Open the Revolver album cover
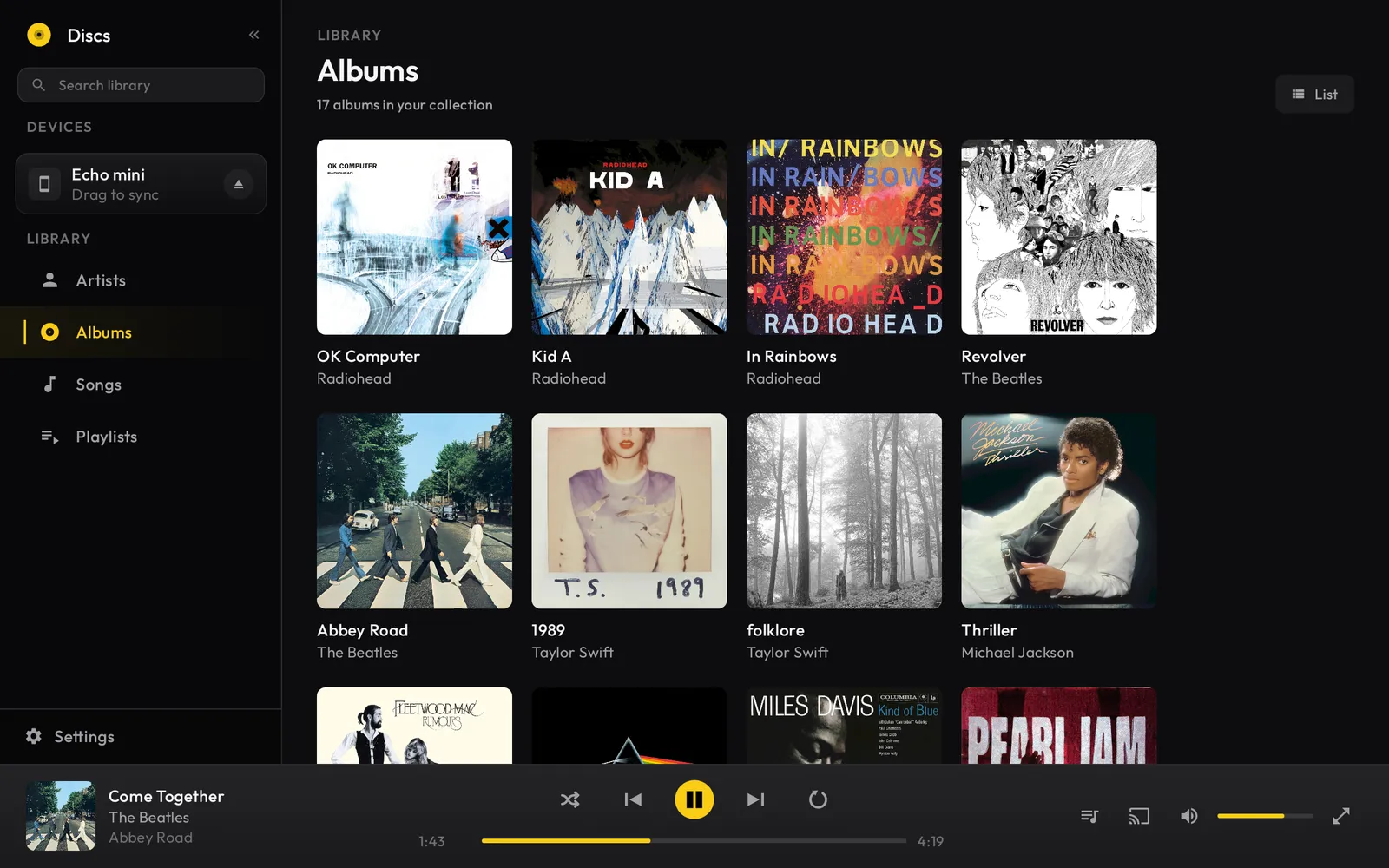Viewport: 1389px width, 868px height. tap(1059, 237)
